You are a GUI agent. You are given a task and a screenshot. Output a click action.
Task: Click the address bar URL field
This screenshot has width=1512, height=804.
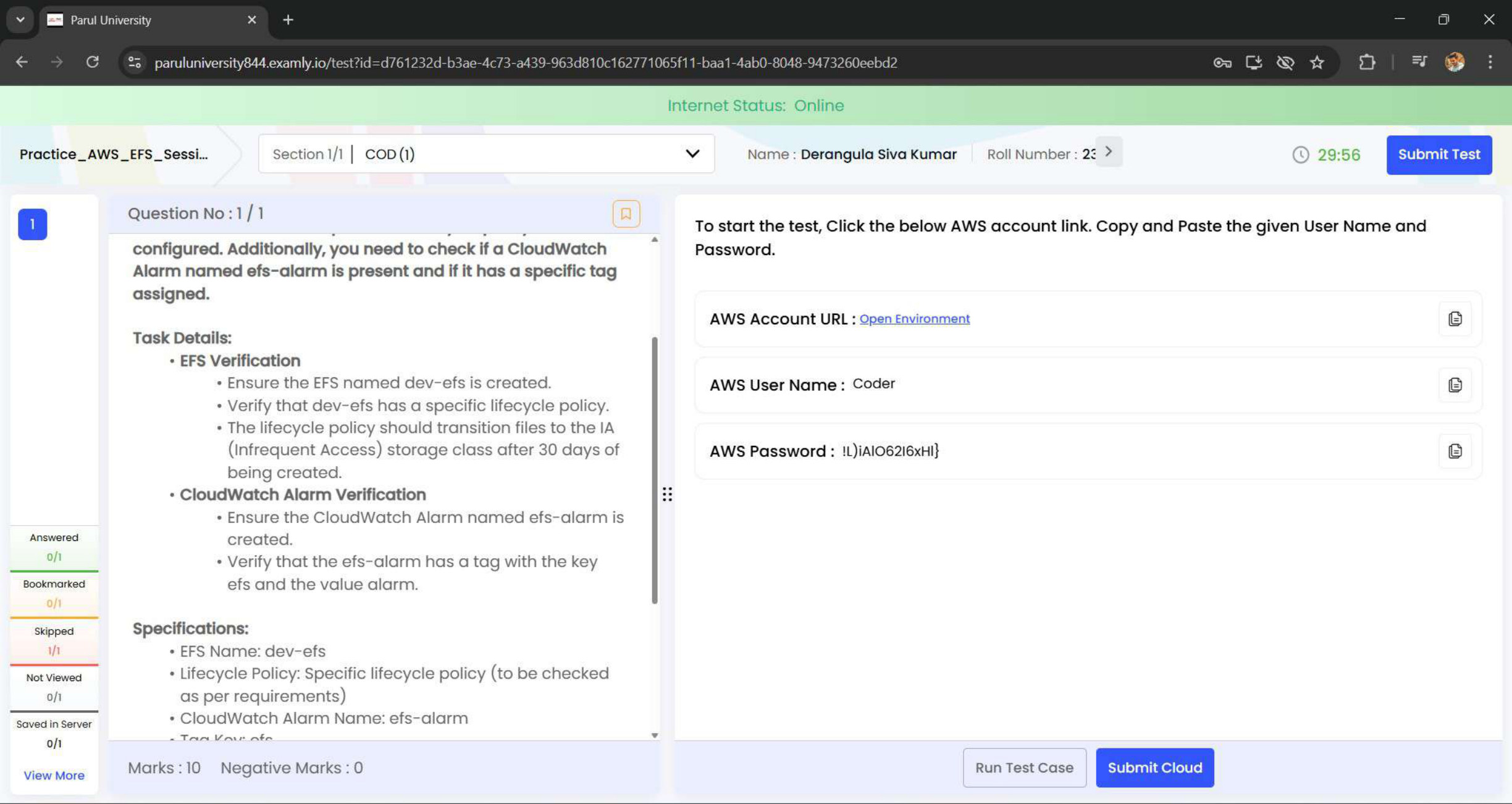tap(525, 62)
